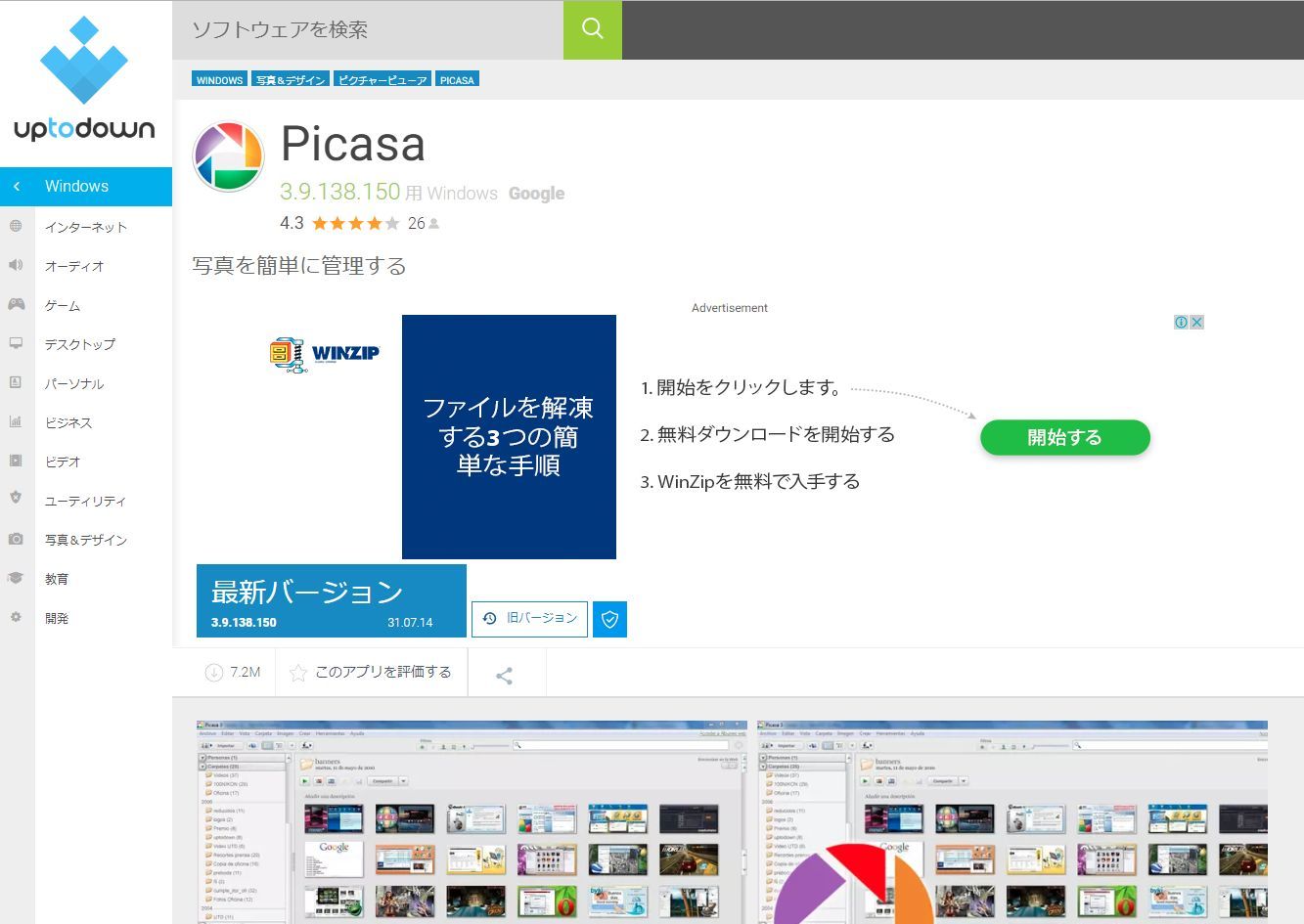The image size is (1304, 924).
Task: Click the 7.2M downloads icon
Action: (214, 673)
